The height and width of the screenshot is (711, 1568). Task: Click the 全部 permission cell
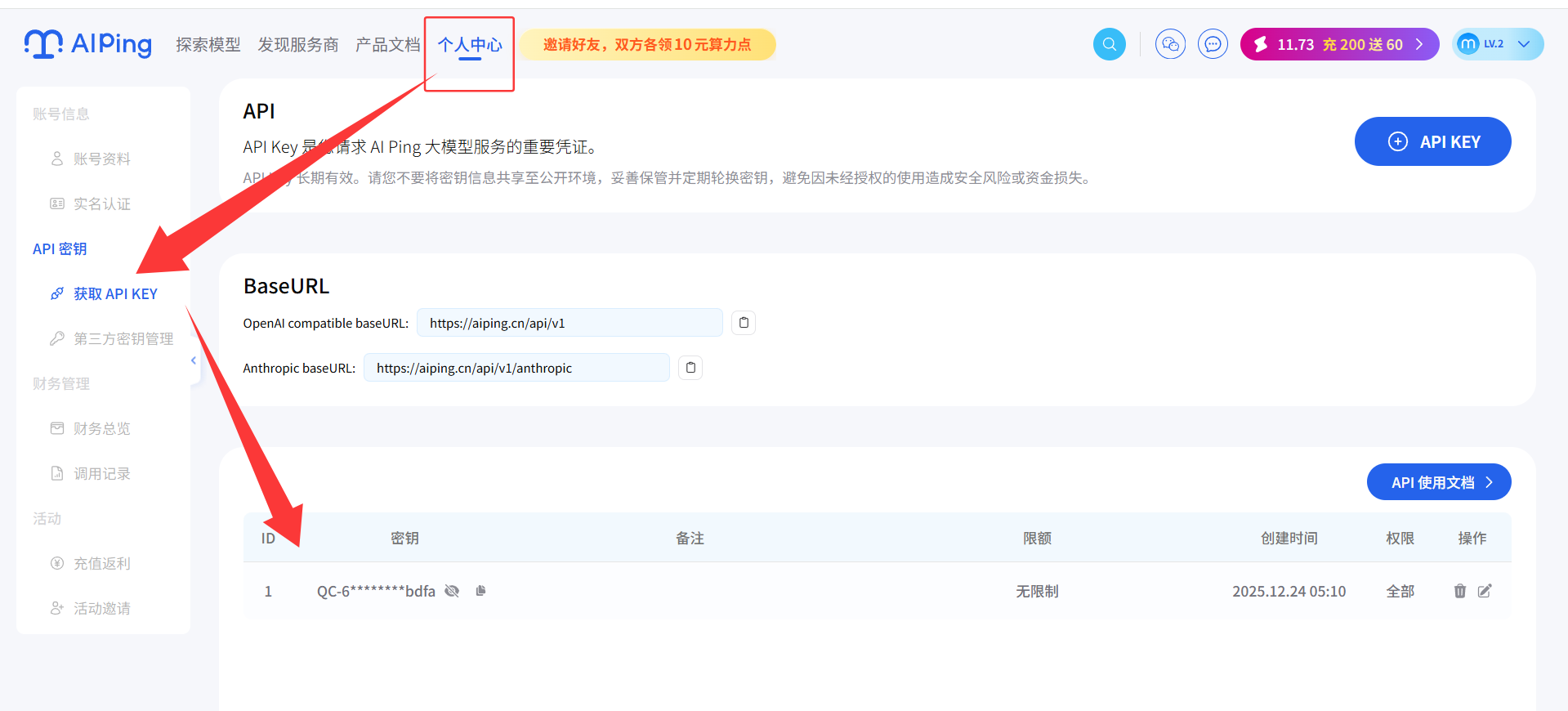click(1400, 591)
